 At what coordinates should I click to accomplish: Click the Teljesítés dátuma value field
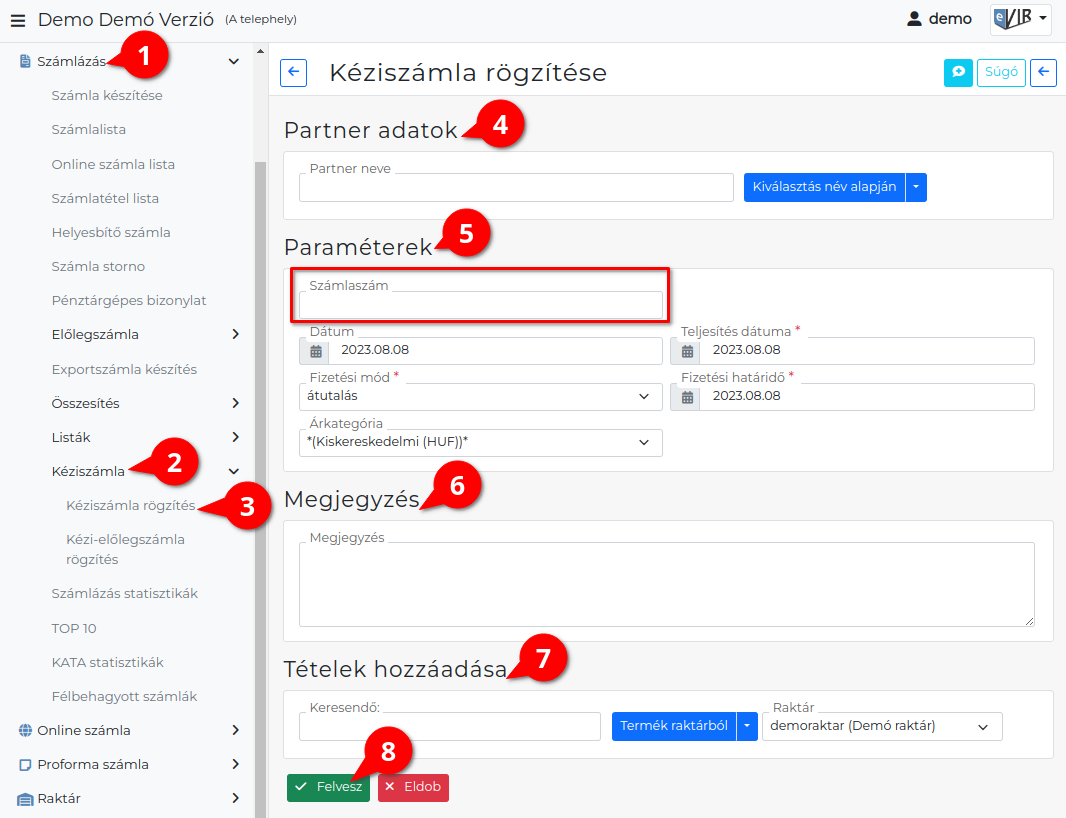coord(867,351)
